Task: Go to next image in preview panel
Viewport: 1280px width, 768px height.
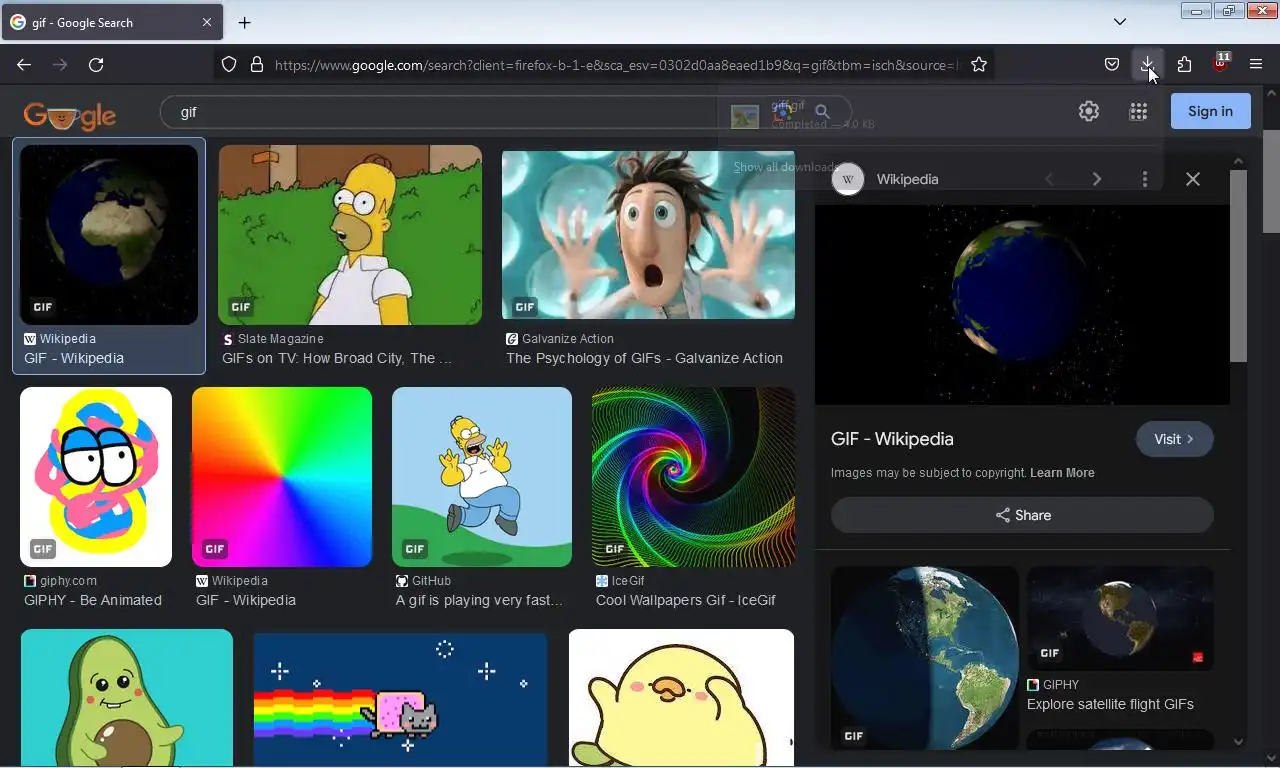Action: tap(1097, 179)
